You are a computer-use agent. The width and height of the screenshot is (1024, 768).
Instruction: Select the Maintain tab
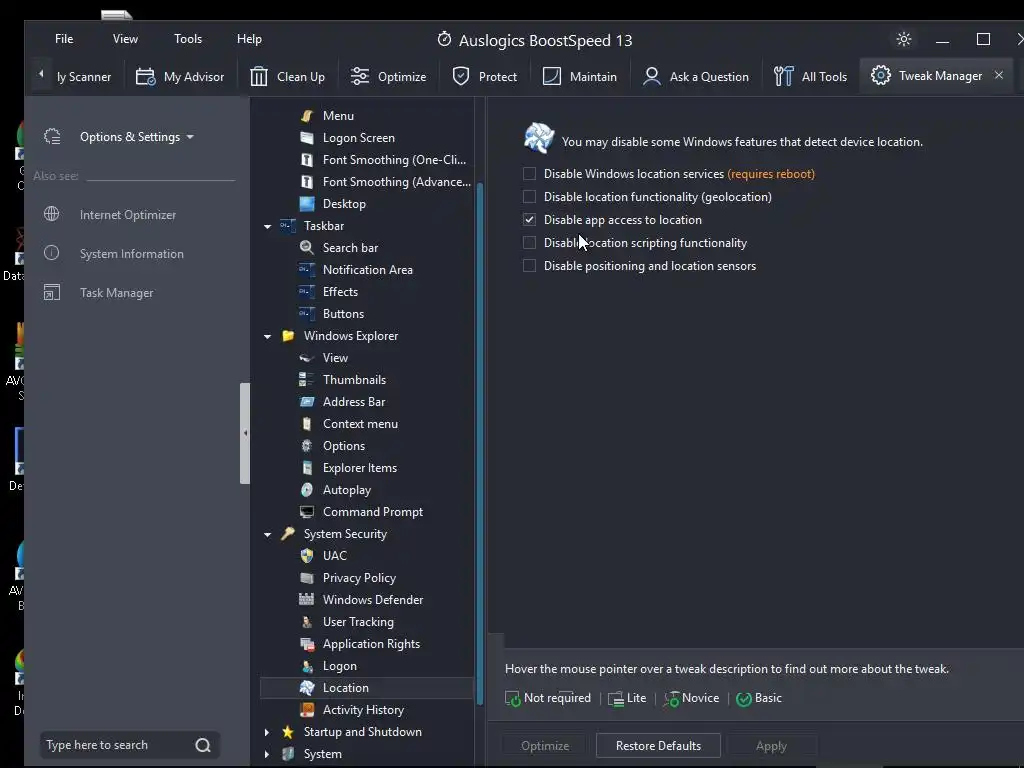point(580,76)
